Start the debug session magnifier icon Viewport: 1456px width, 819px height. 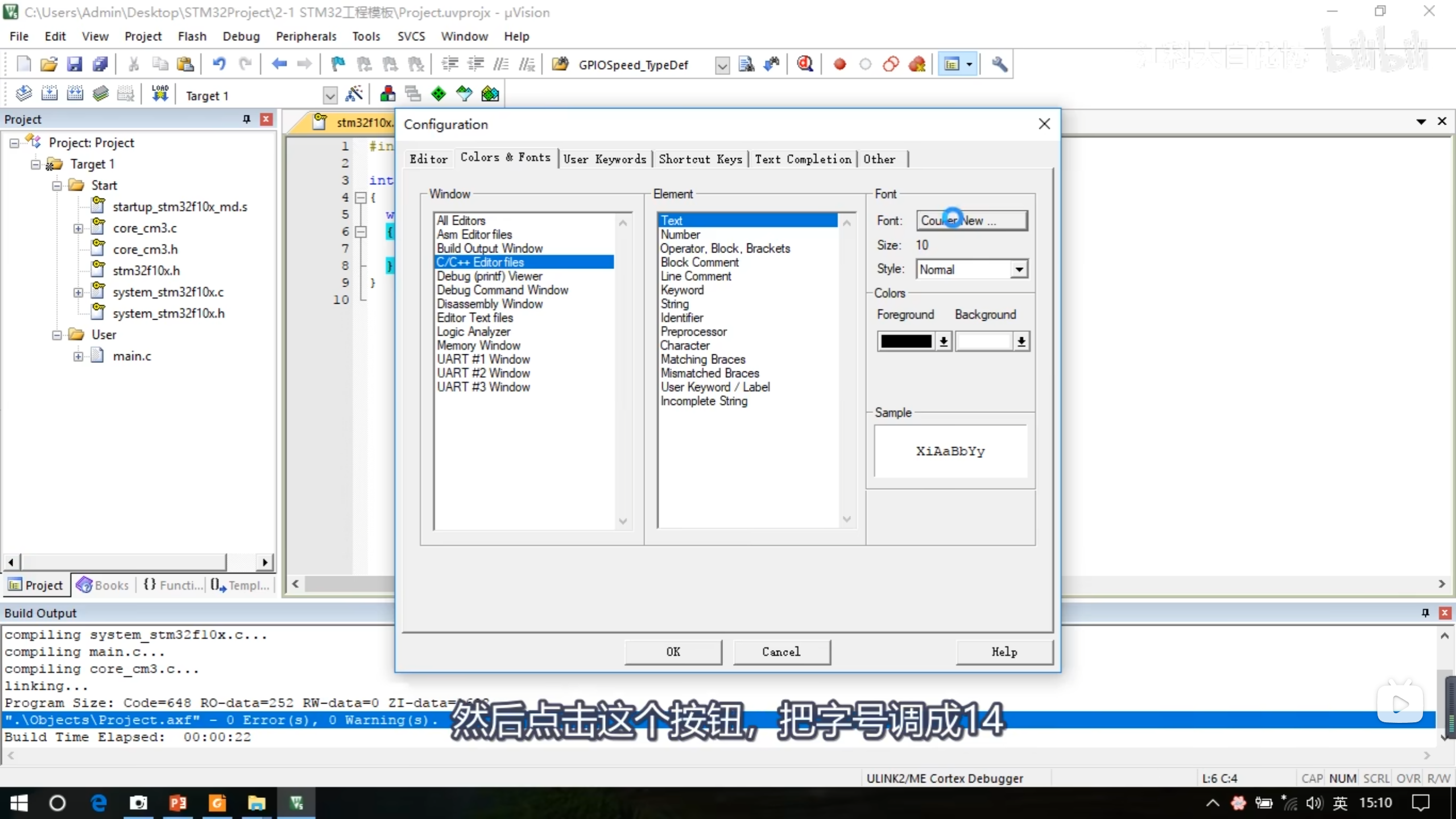click(804, 64)
